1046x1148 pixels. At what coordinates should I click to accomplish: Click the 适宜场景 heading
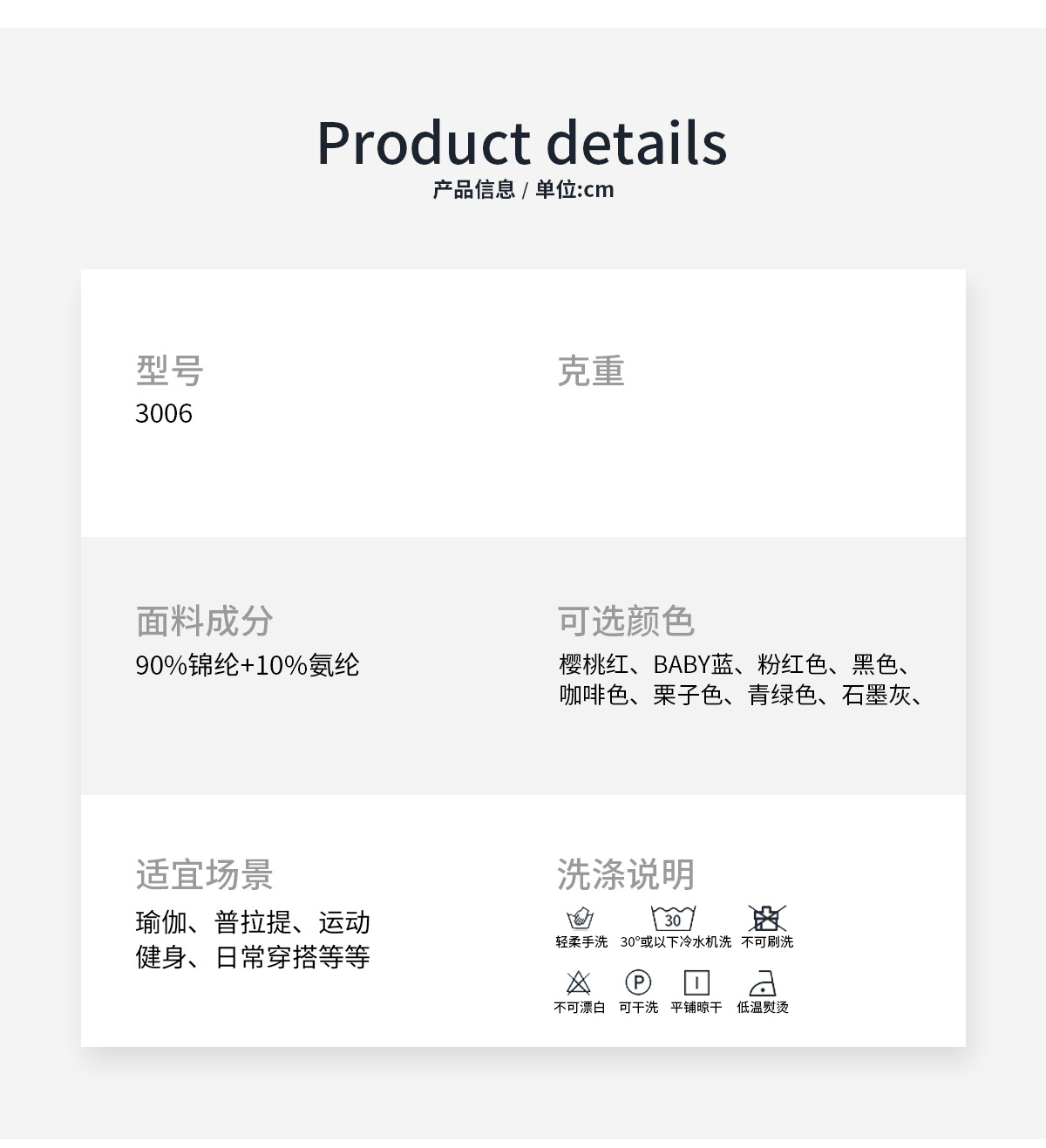click(x=205, y=874)
